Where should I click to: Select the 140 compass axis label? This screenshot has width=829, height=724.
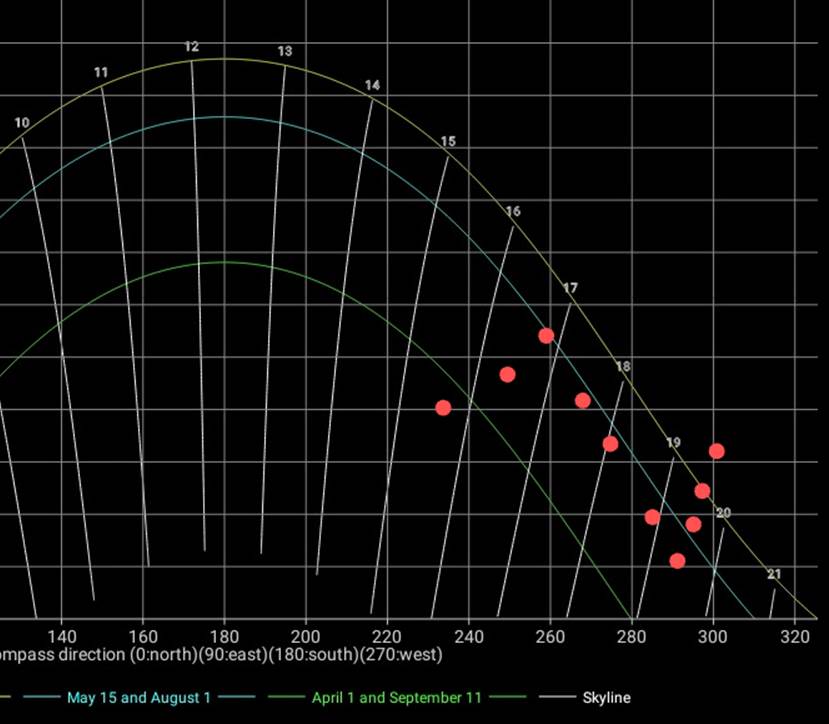coord(62,636)
